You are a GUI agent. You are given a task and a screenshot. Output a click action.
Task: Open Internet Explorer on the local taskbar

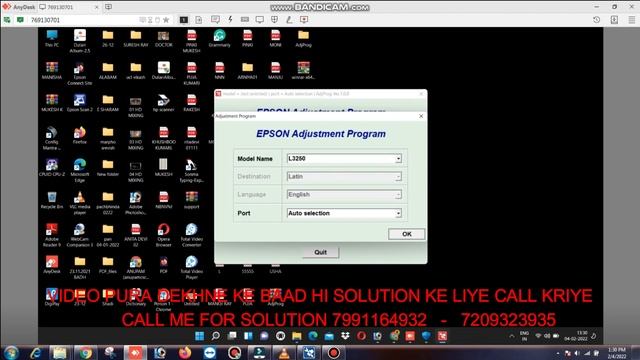tap(36, 352)
